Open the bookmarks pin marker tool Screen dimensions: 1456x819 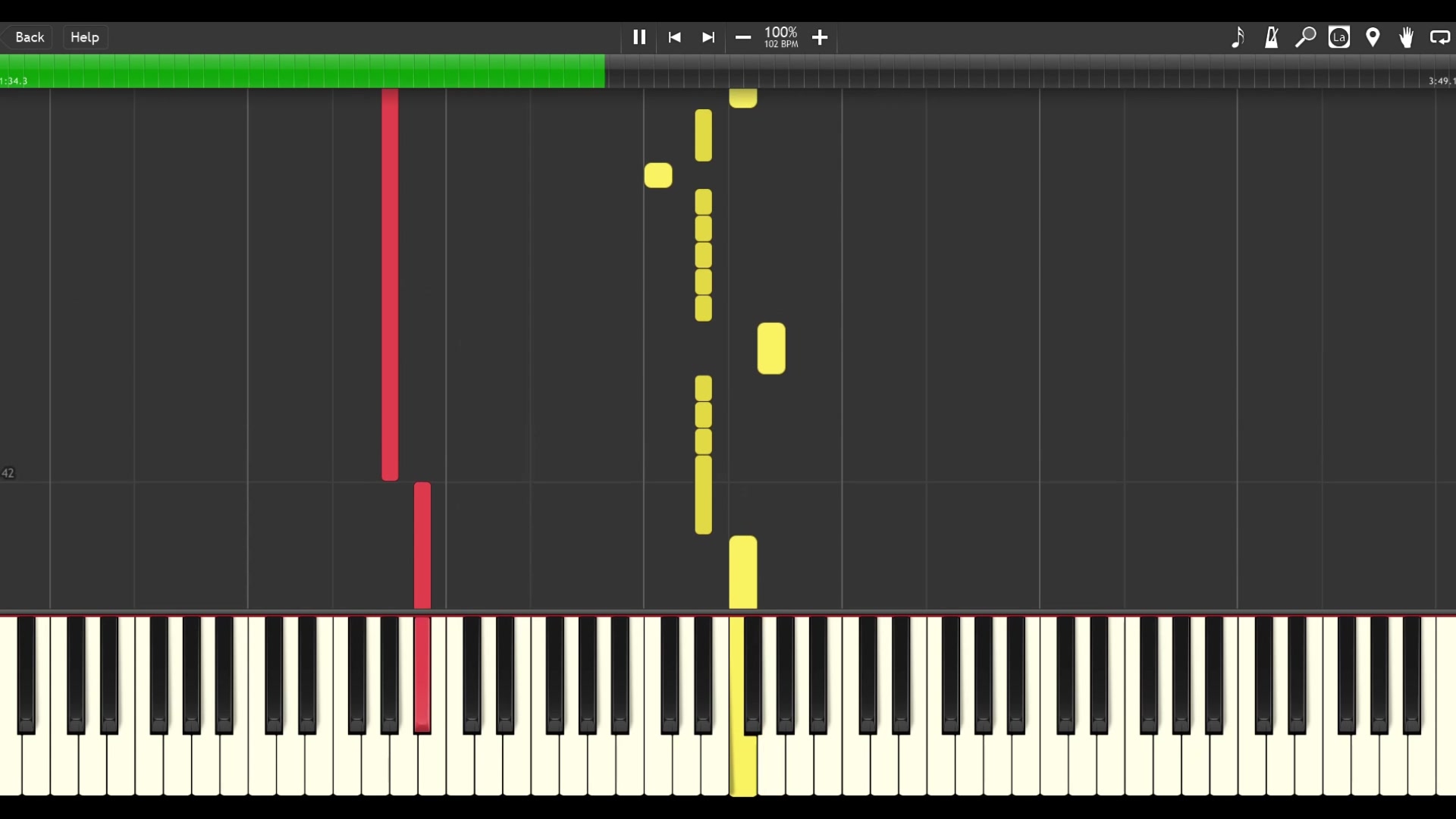1373,37
